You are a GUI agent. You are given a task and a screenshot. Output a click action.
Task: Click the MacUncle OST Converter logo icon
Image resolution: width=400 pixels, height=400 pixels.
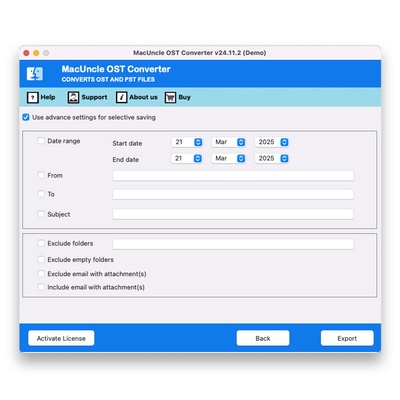(35, 74)
